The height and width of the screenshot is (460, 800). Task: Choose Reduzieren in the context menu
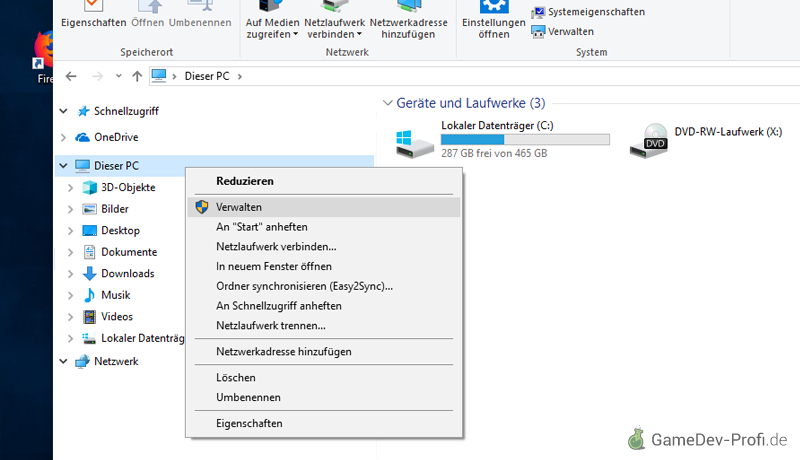(324, 181)
